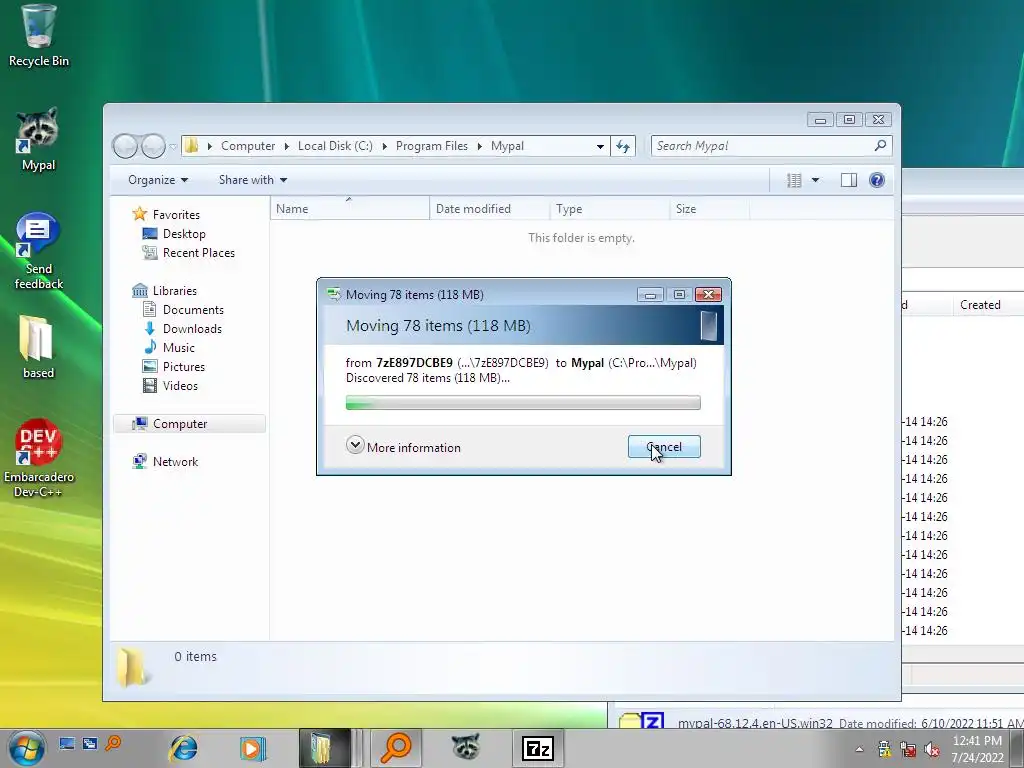The image size is (1024, 768).
Task: Sort by the Size column header
Action: [710, 209]
